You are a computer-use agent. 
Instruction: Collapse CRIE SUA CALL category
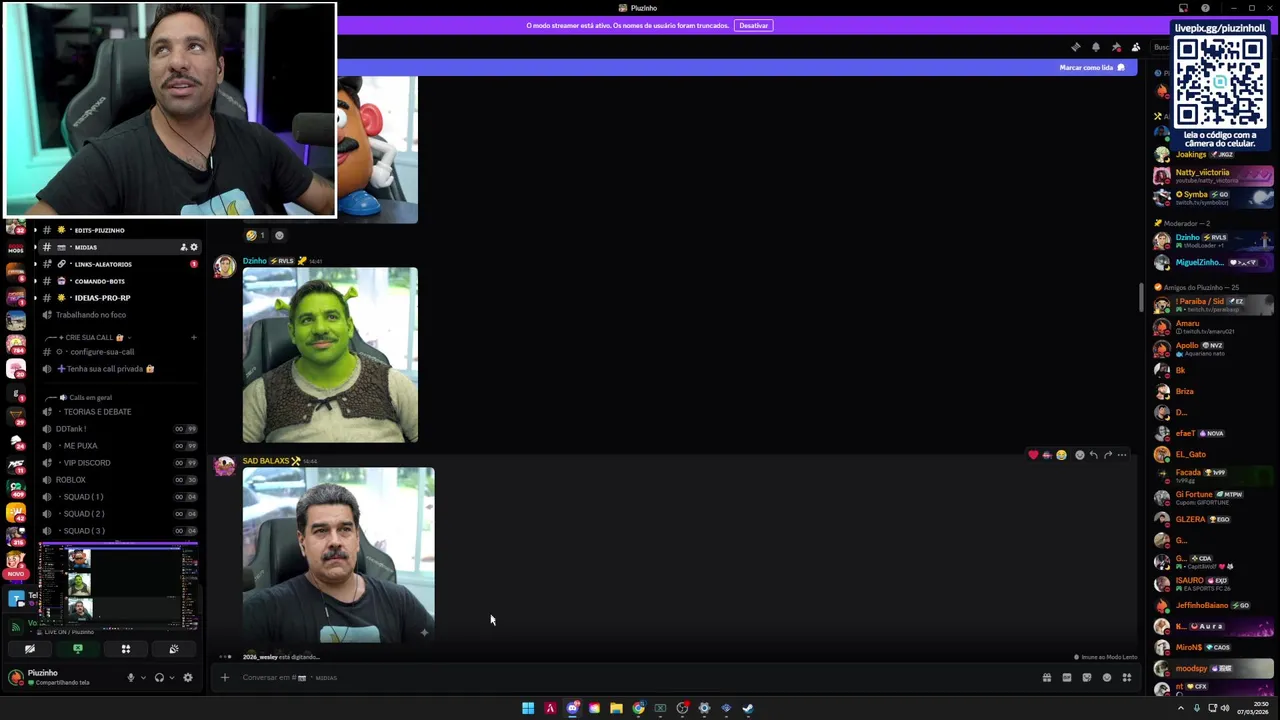89,337
